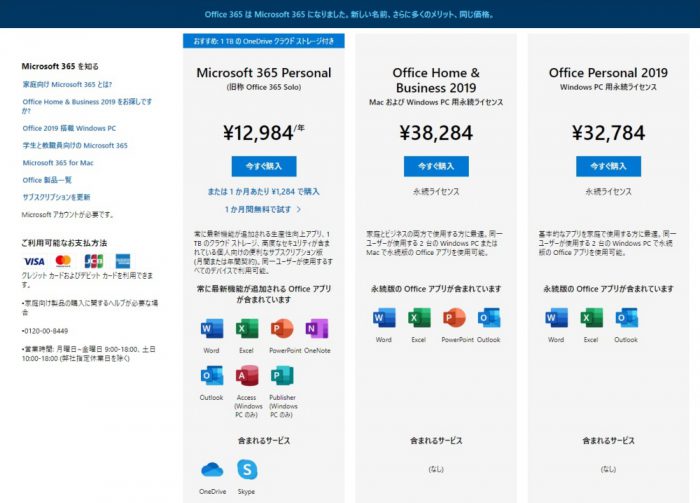
Task: Click the Mastercard payment logo
Action: click(63, 261)
